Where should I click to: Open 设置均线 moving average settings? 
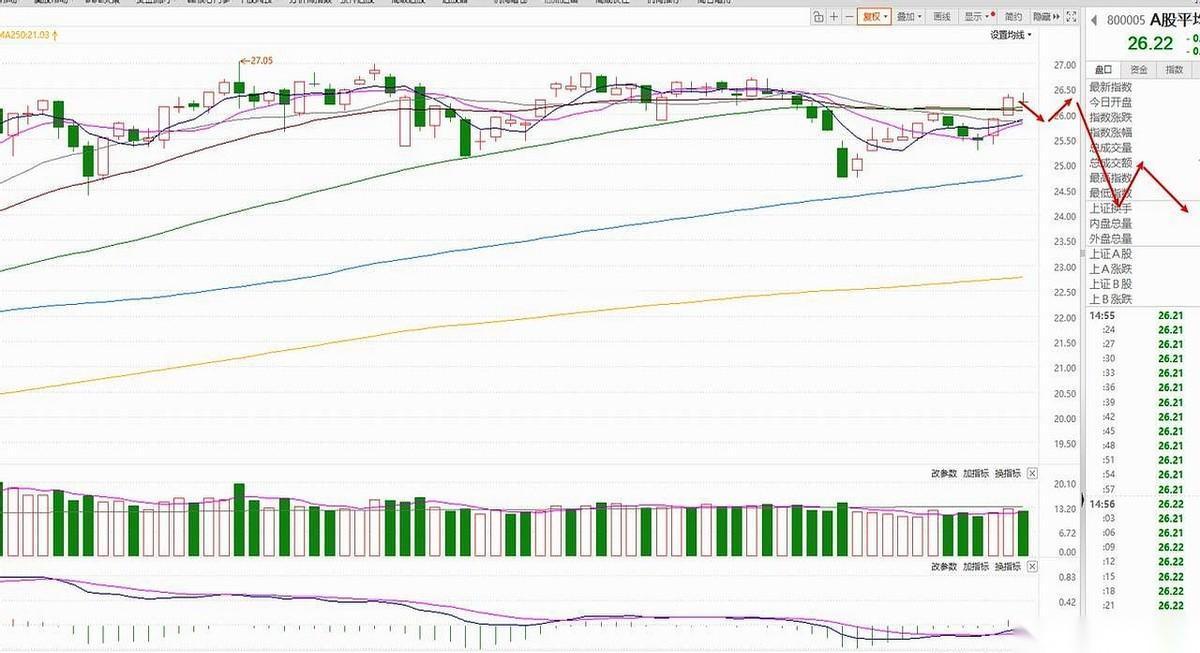(1011, 35)
